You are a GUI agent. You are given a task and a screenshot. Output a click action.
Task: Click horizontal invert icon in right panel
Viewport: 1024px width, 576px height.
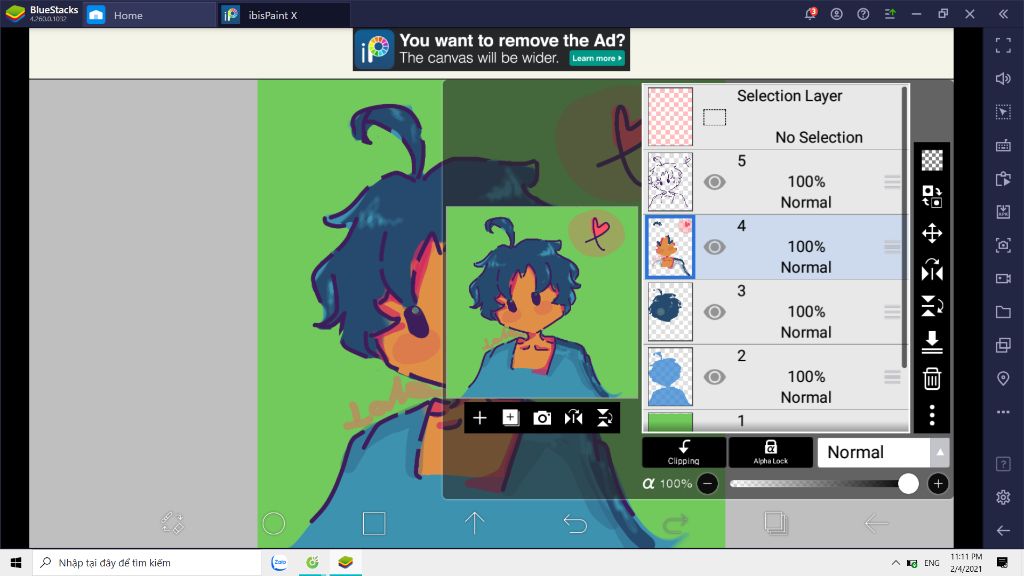[x=932, y=270]
